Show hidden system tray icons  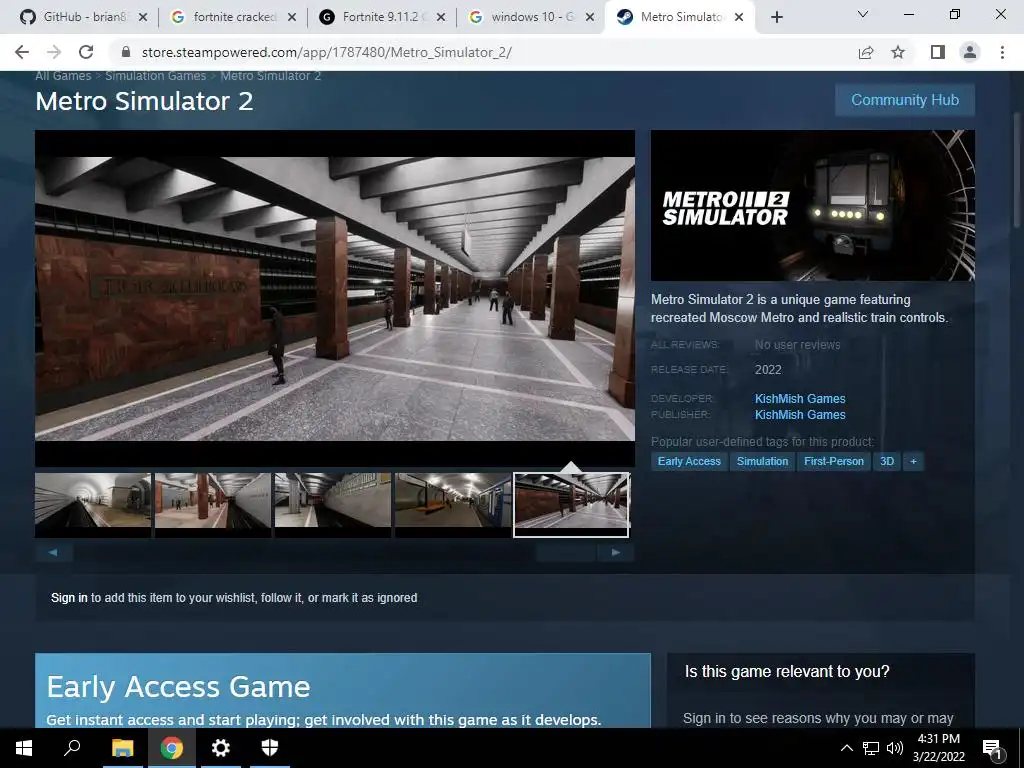click(x=846, y=748)
